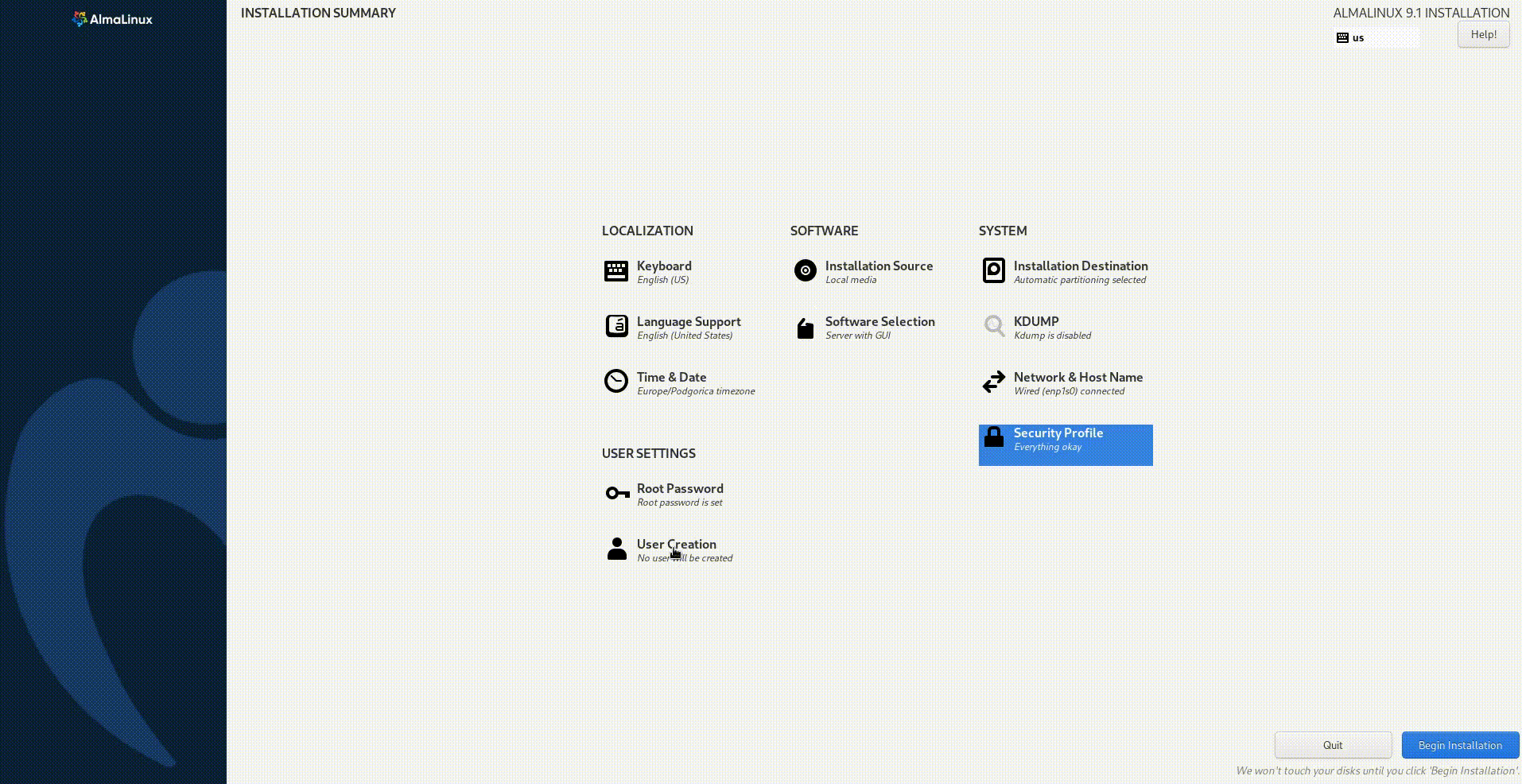Click the Keyboard layout icon
The height and width of the screenshot is (784, 1522).
click(x=615, y=271)
